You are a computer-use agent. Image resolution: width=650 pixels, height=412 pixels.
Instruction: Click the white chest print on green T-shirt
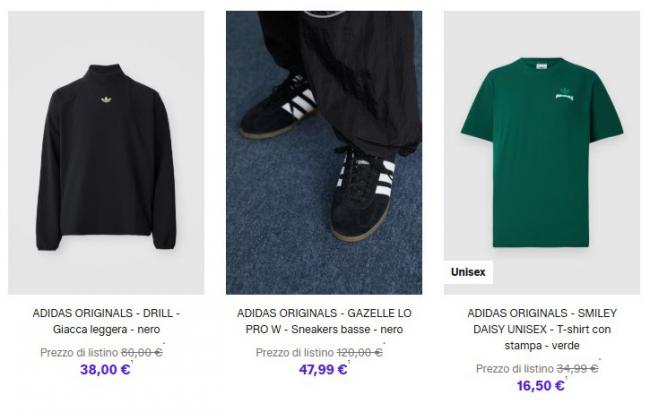(564, 95)
